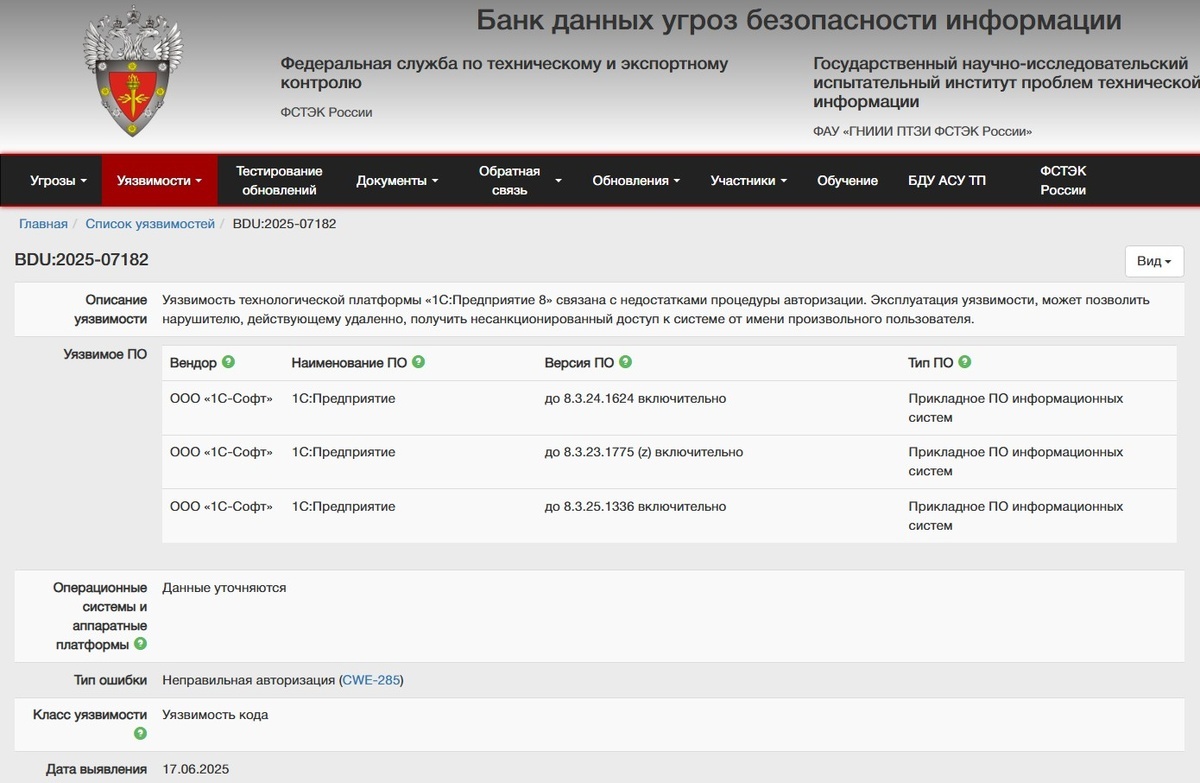Screen dimensions: 1200x783
Task: Open the Обучение menu item
Action: [x=847, y=181]
